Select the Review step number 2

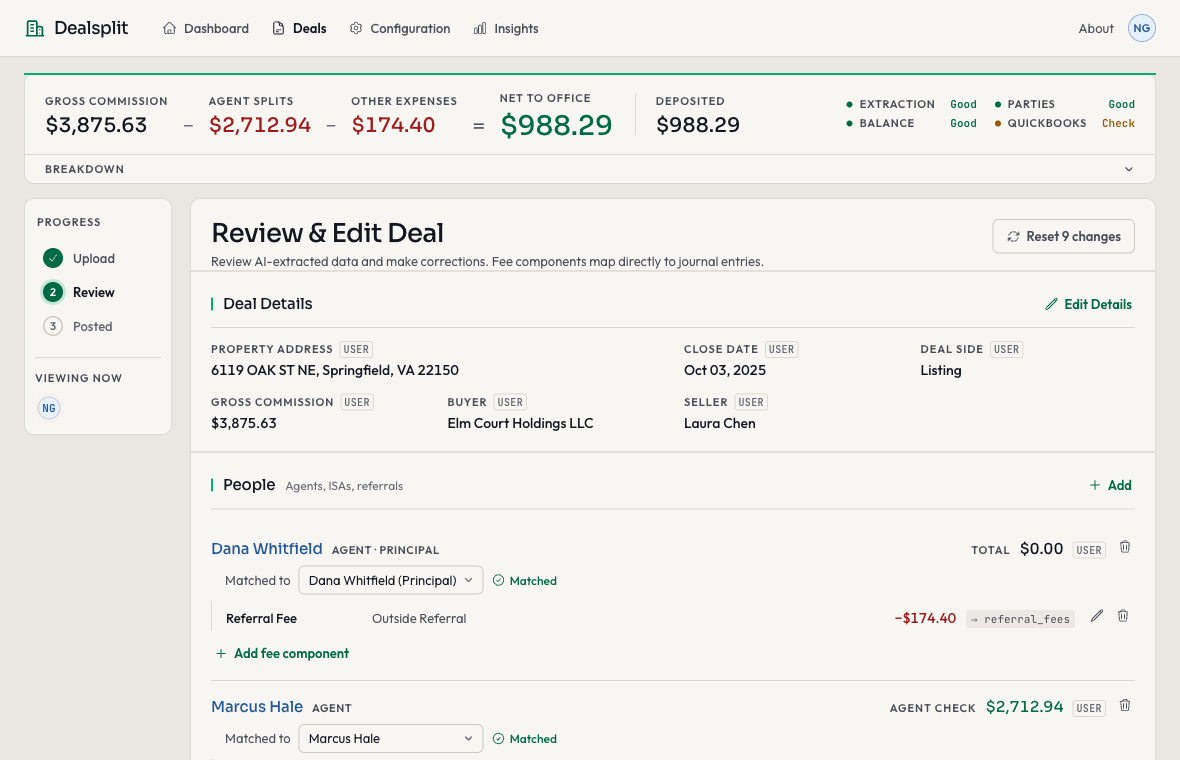pos(53,292)
